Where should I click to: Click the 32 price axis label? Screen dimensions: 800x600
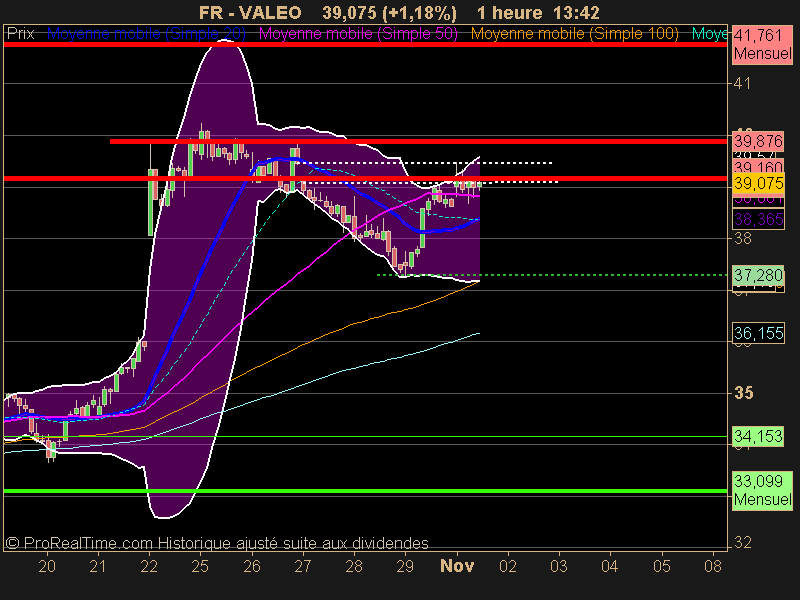742,542
